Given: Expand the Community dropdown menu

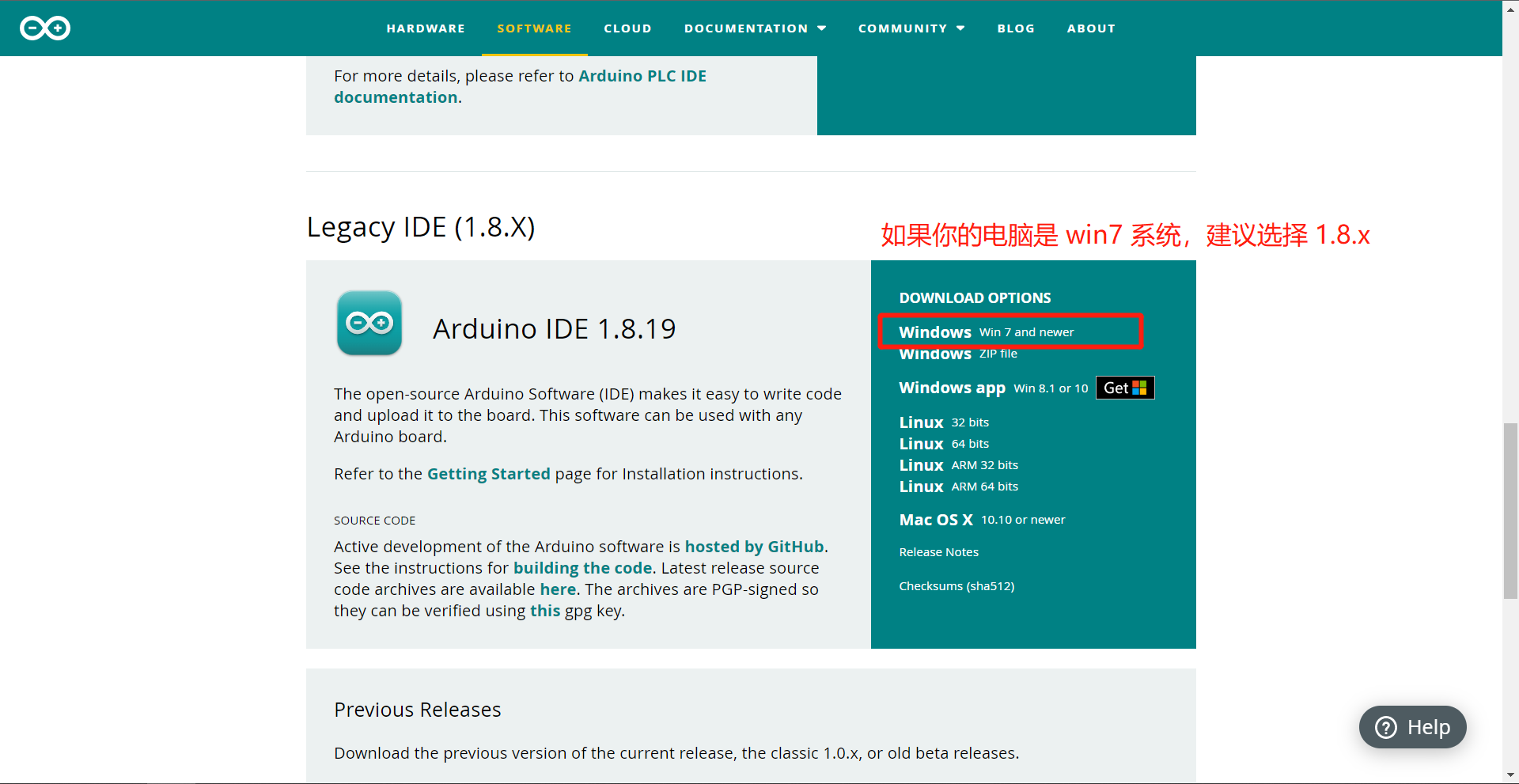Looking at the screenshot, I should pyautogui.click(x=911, y=28).
